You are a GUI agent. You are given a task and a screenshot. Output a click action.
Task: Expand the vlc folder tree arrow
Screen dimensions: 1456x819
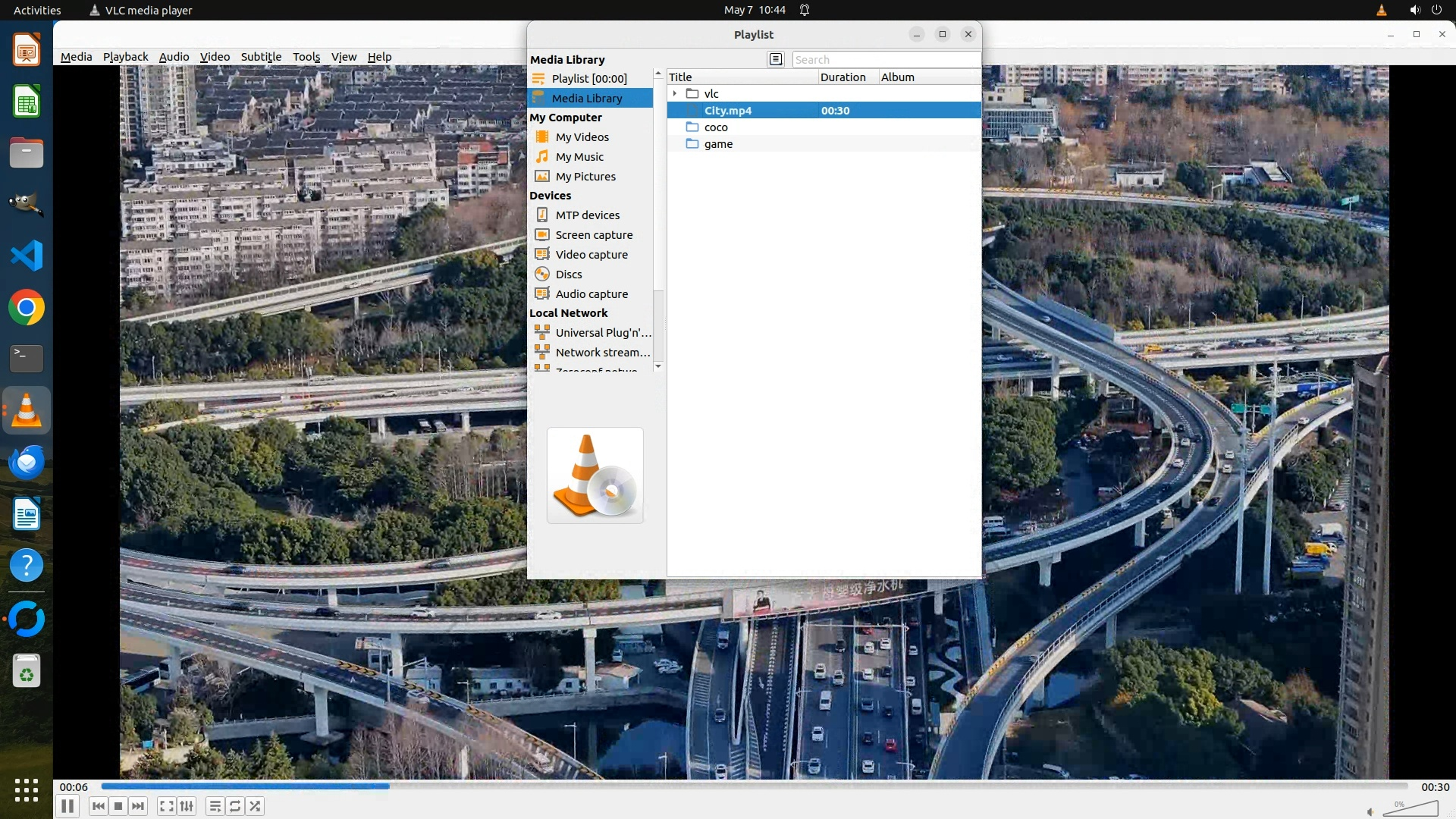pos(675,93)
